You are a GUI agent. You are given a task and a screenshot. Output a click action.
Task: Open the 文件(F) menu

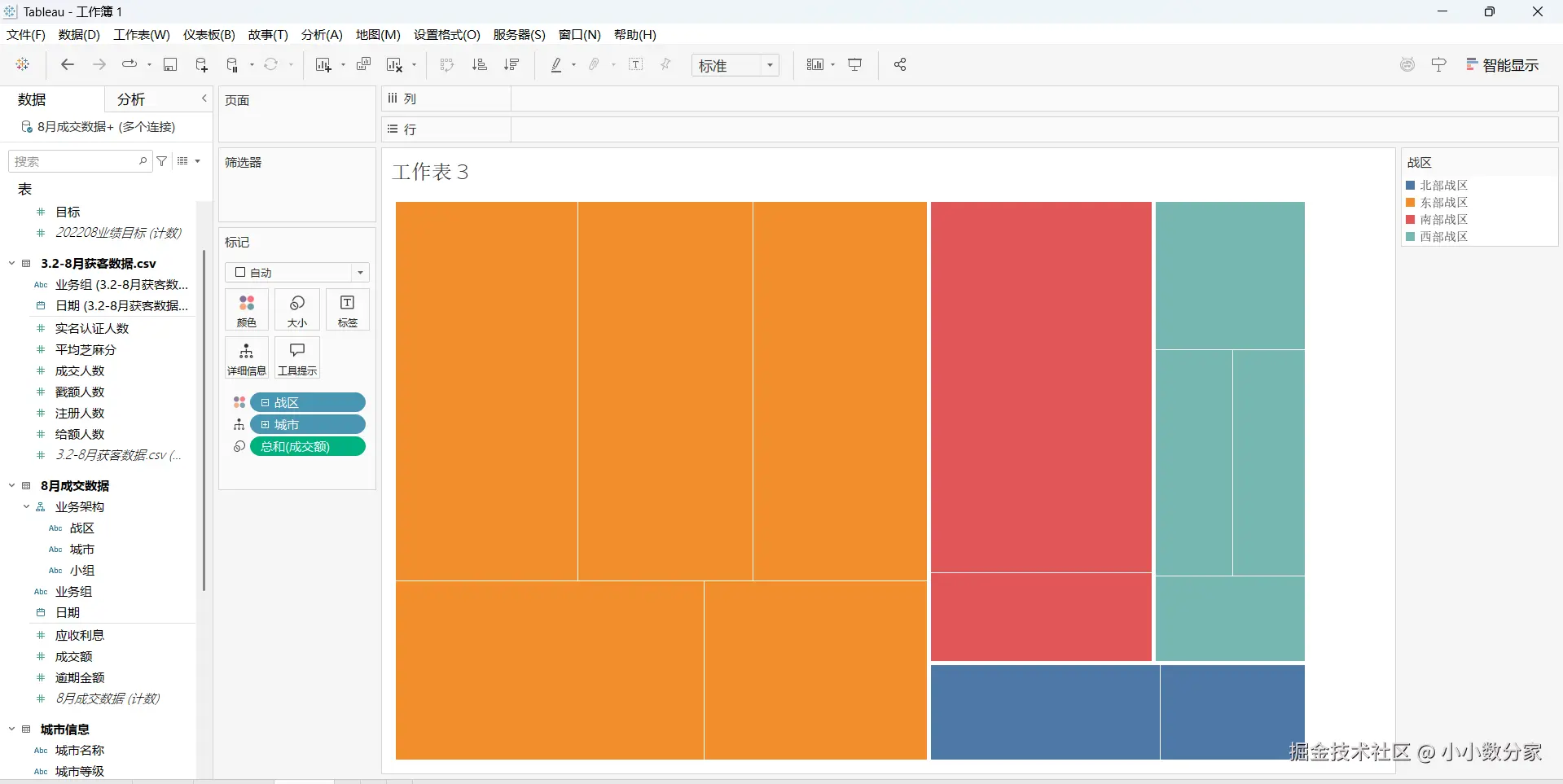coord(26,35)
